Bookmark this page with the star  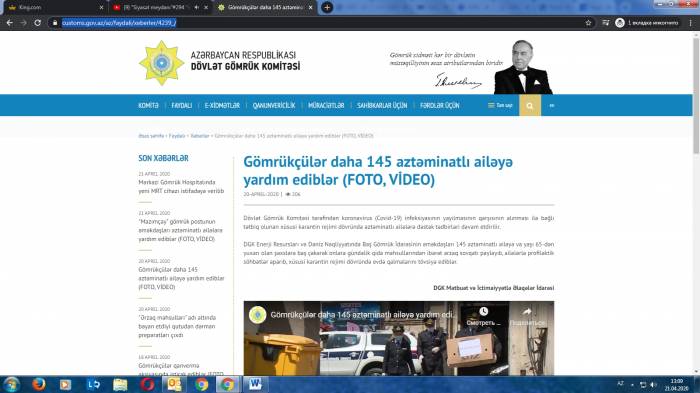(588, 23)
